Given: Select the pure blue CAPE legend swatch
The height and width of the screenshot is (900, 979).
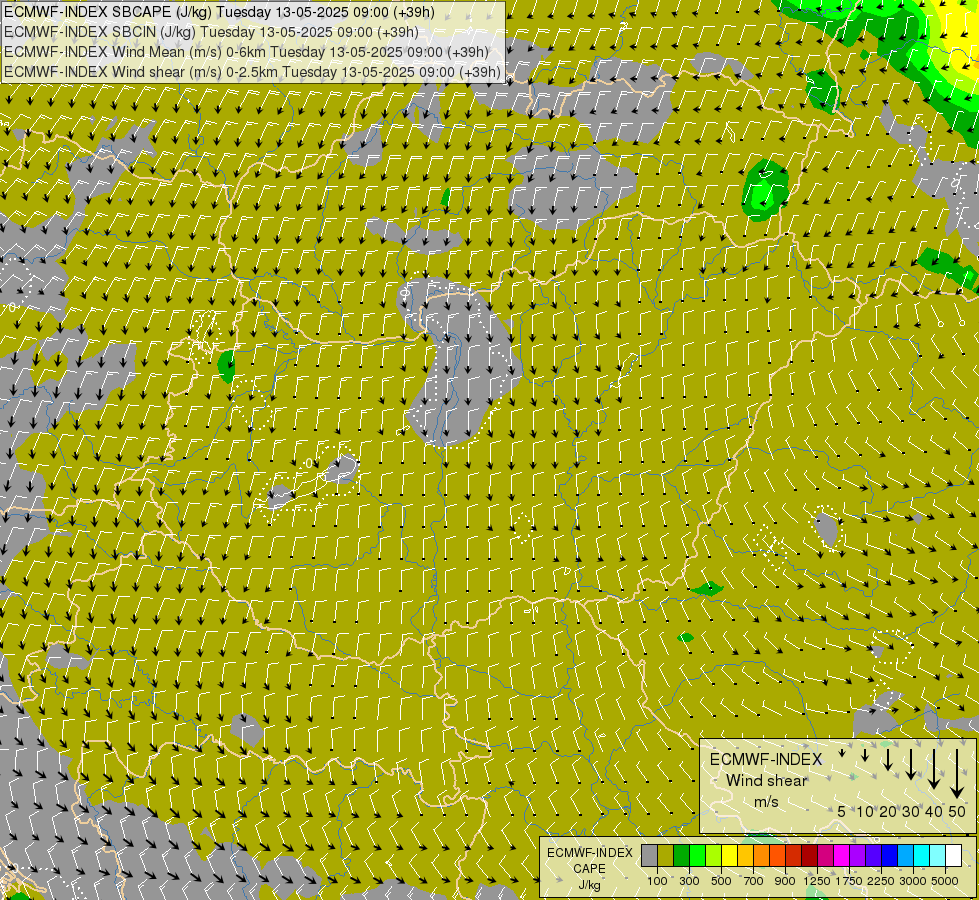Looking at the screenshot, I should (x=890, y=856).
